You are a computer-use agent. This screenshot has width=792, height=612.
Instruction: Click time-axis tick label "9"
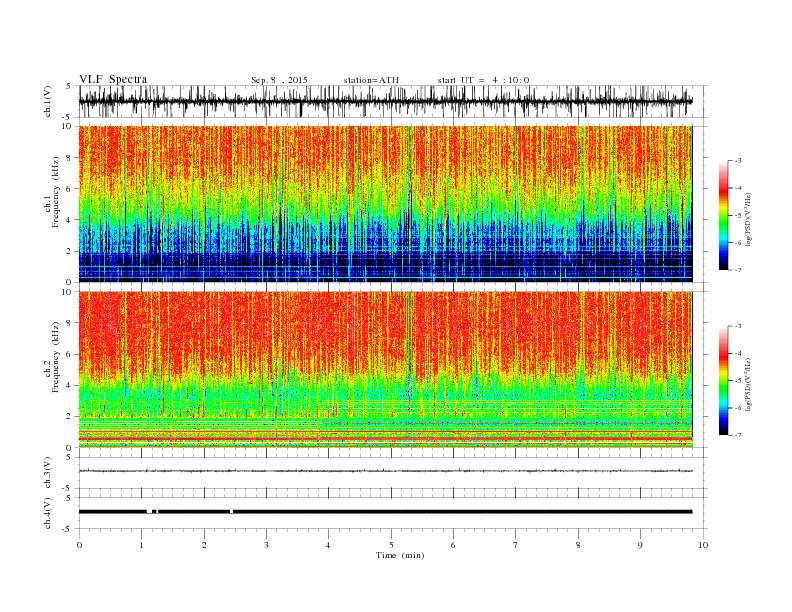640,545
